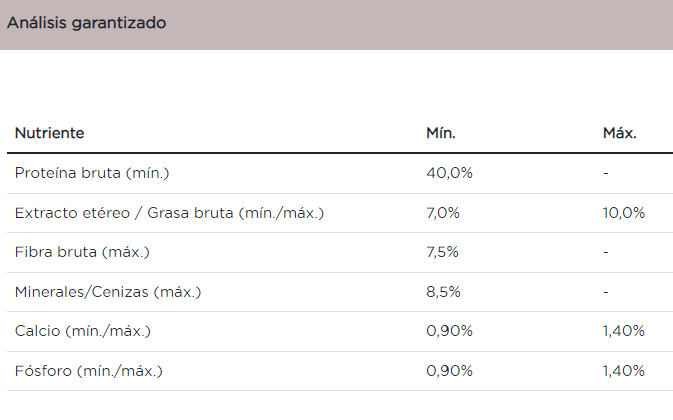Viewport: 673px width, 420px height.
Task: Select the 0,90% minimum value for Calcio
Action: 447,331
